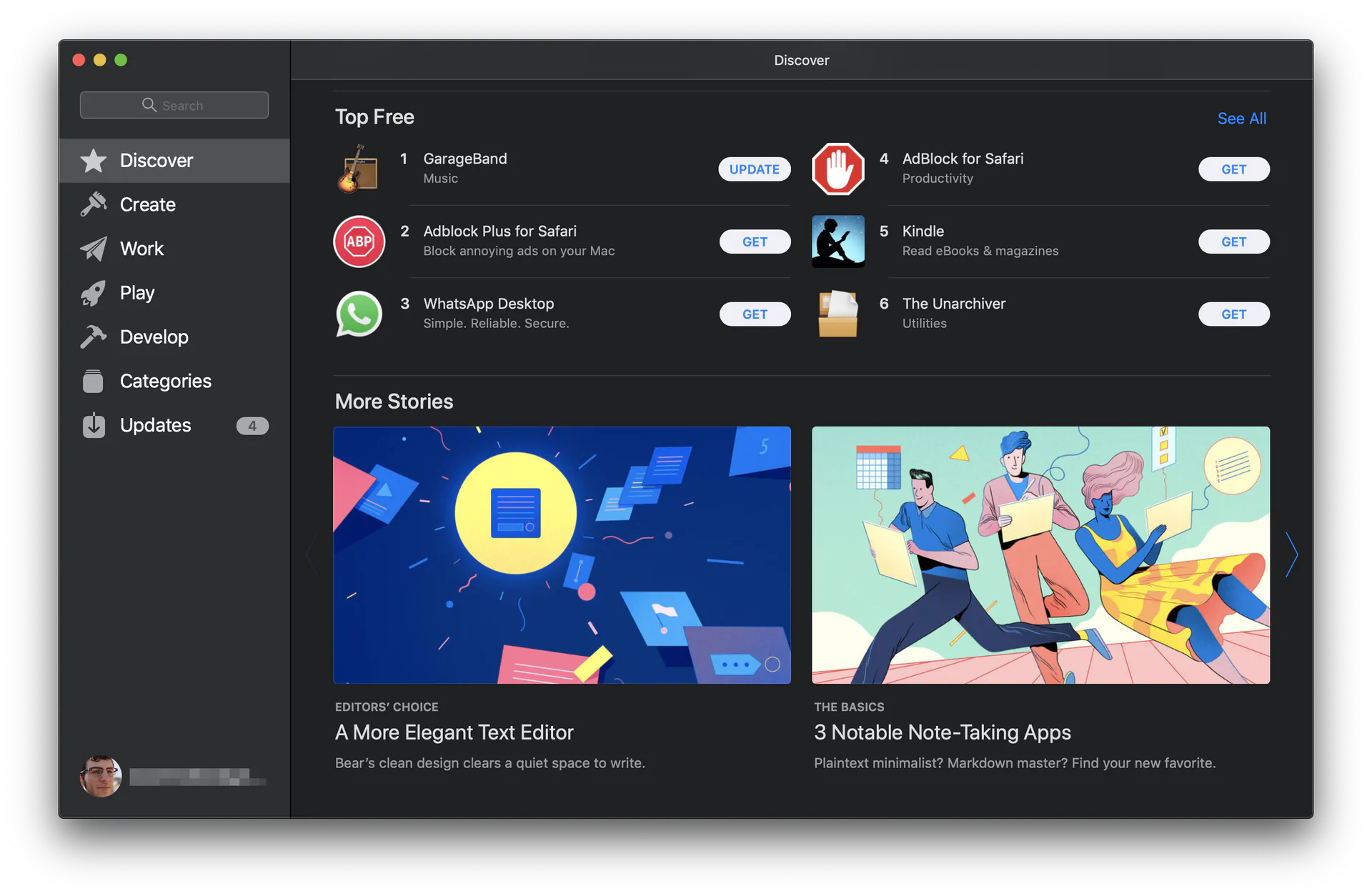The width and height of the screenshot is (1372, 896).
Task: Click the Categories icon in sidebar
Action: (93, 381)
